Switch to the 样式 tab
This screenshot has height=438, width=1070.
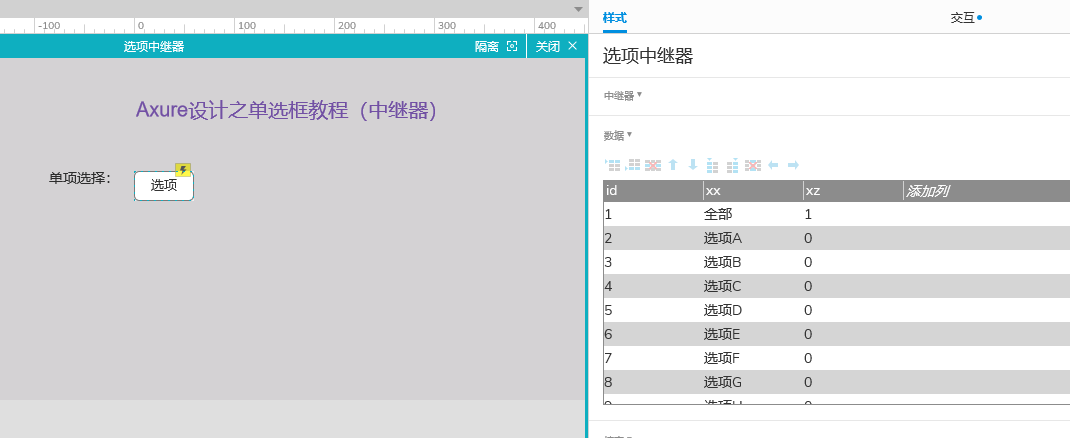[x=614, y=18]
